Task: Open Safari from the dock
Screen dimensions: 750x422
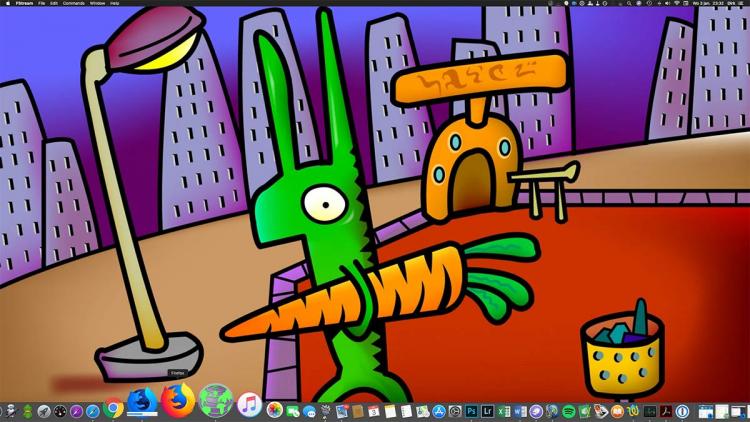Action: [x=93, y=411]
